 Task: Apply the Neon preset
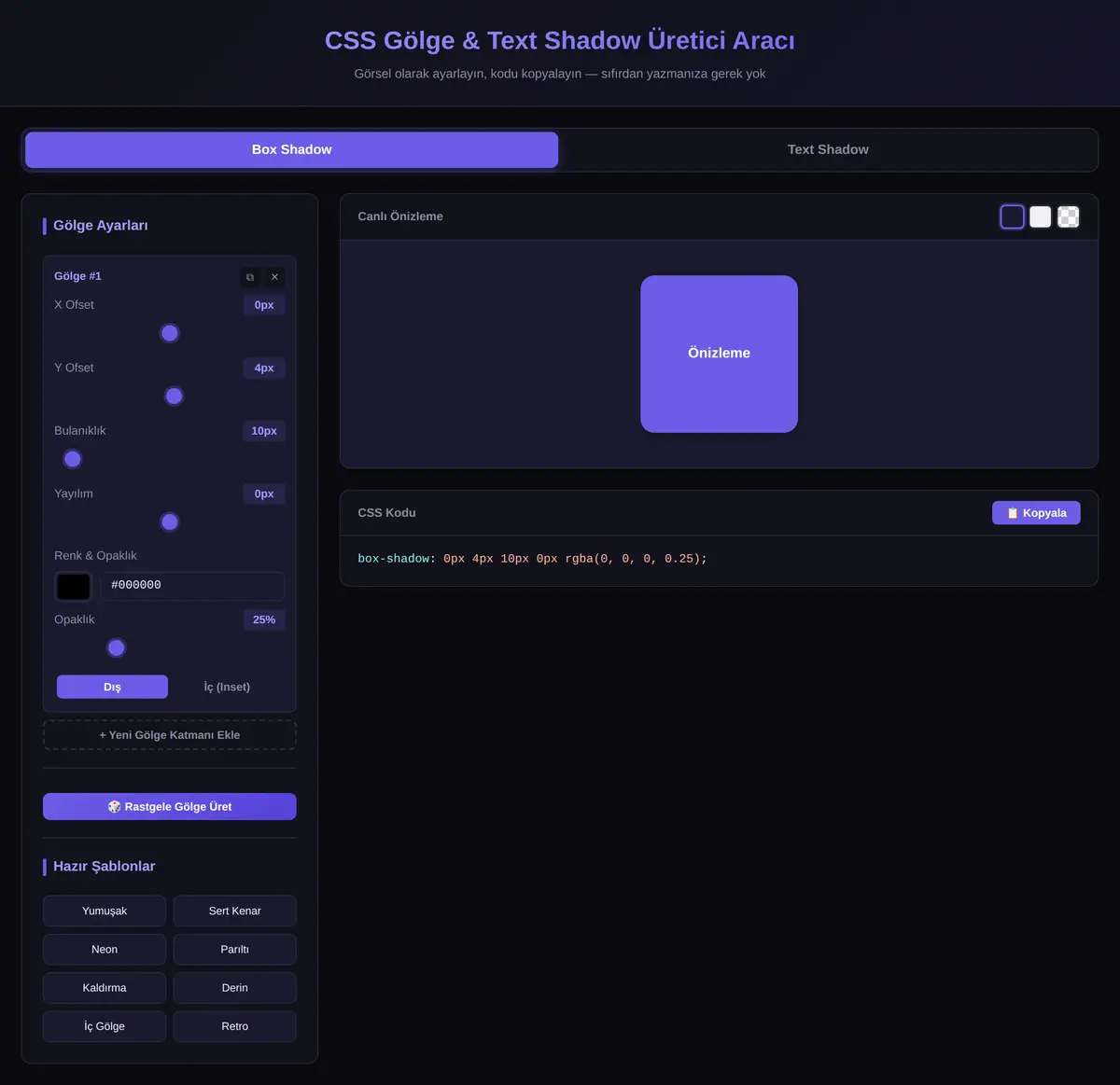[x=105, y=950]
